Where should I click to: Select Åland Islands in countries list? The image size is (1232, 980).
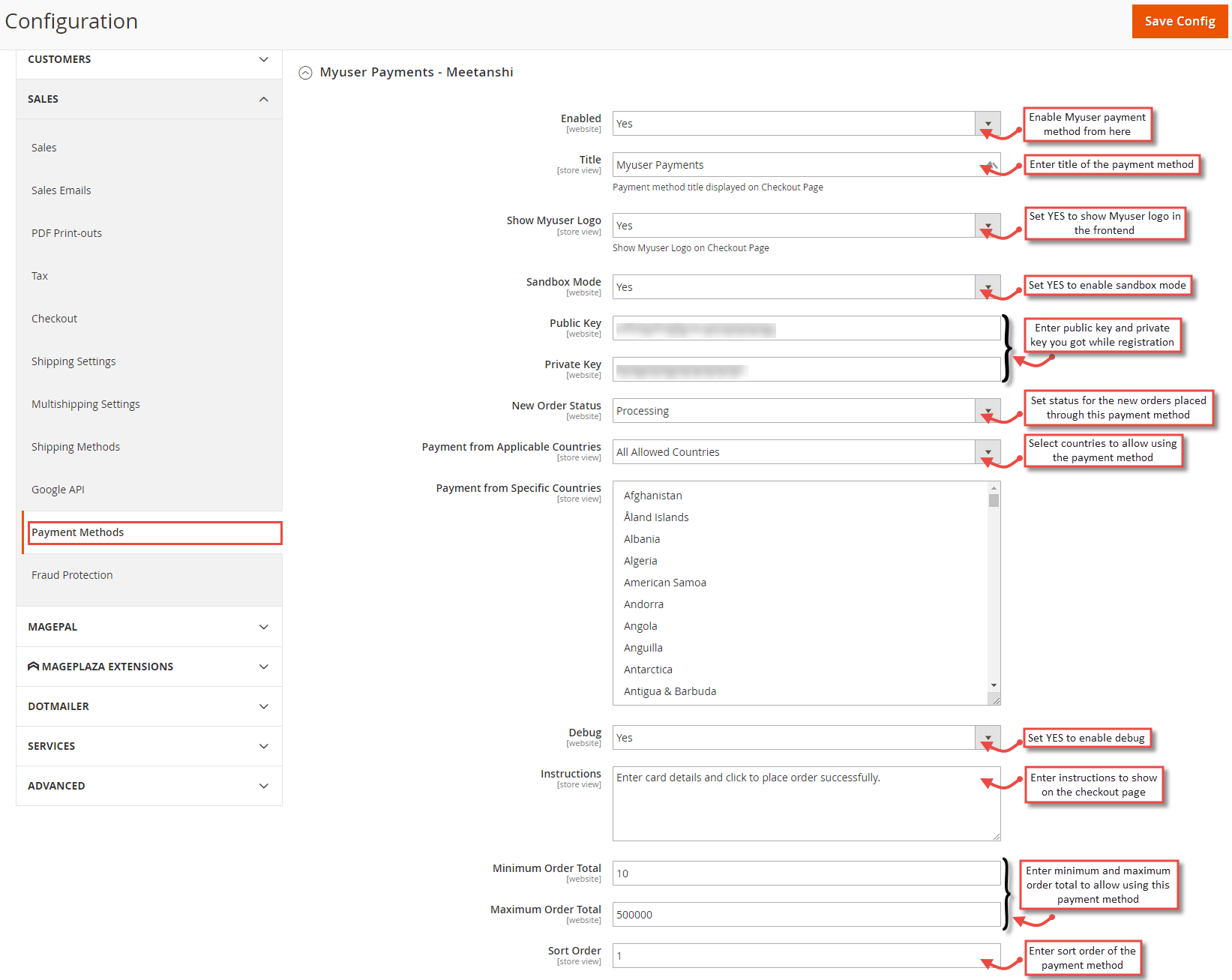click(656, 517)
